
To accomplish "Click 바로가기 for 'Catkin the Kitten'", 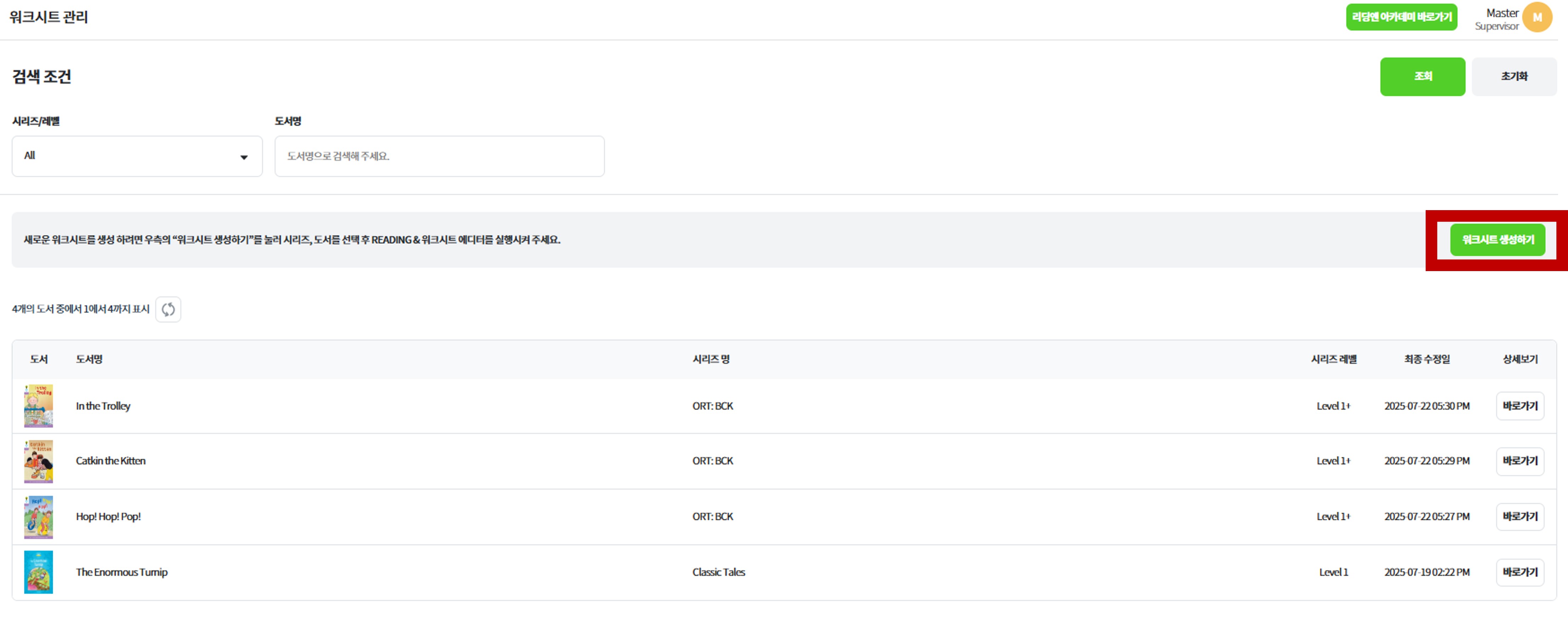I will (x=1519, y=461).
